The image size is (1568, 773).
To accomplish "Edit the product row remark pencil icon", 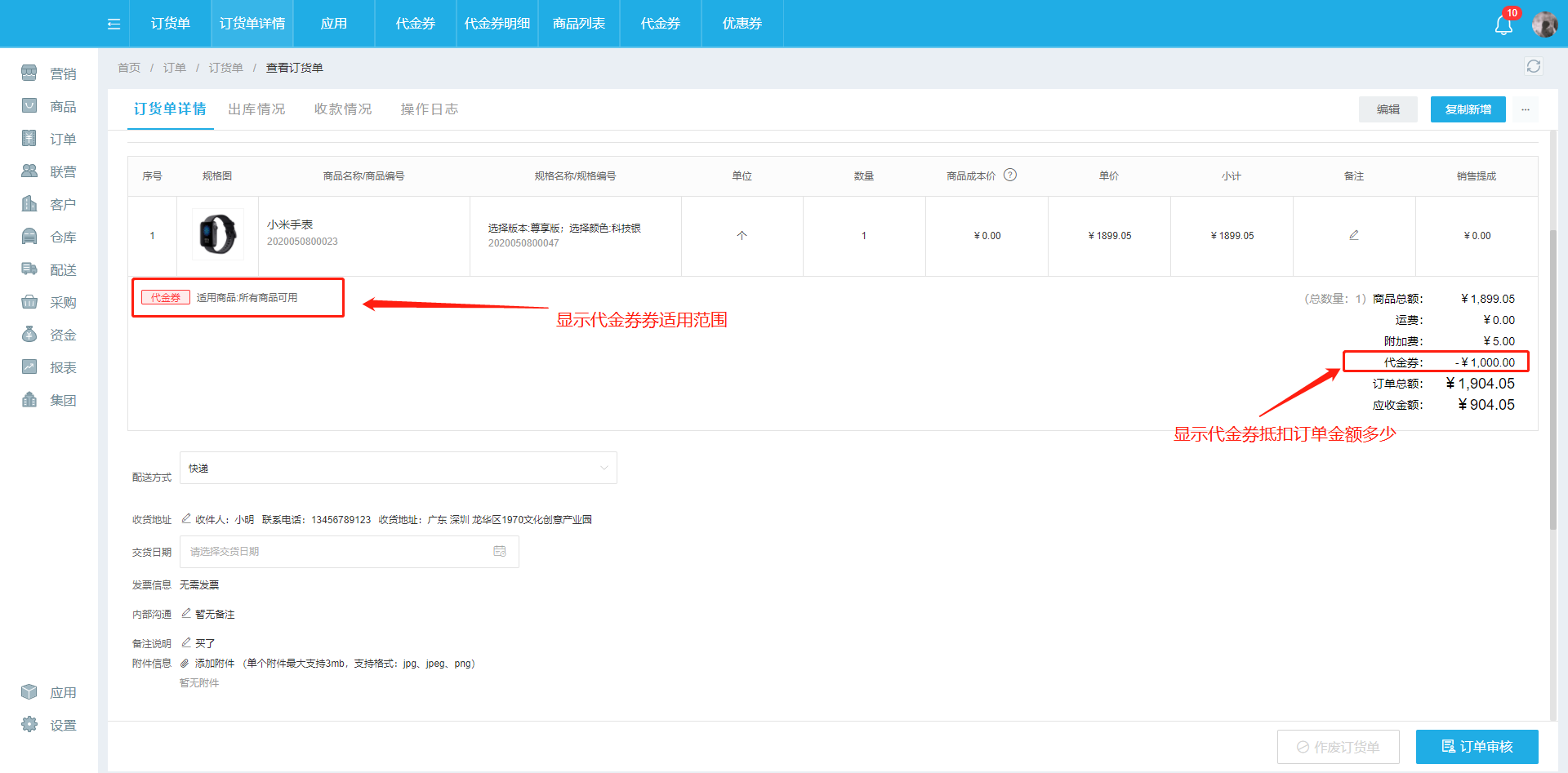I will (x=1354, y=235).
